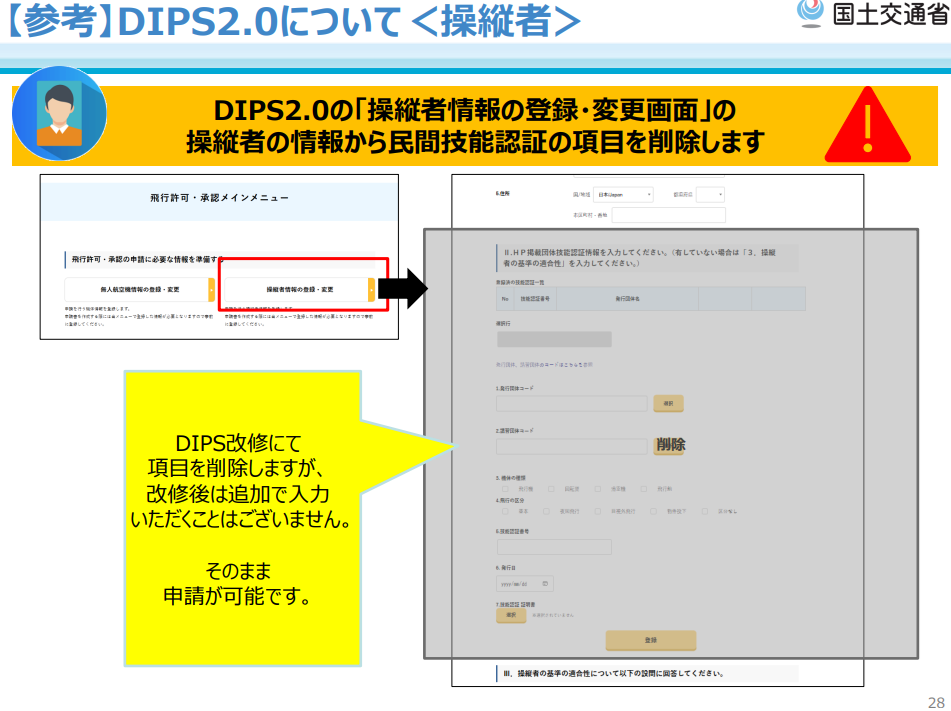The width and height of the screenshot is (951, 711).
Task: Open the code reference link under 選択行
Action: click(545, 365)
